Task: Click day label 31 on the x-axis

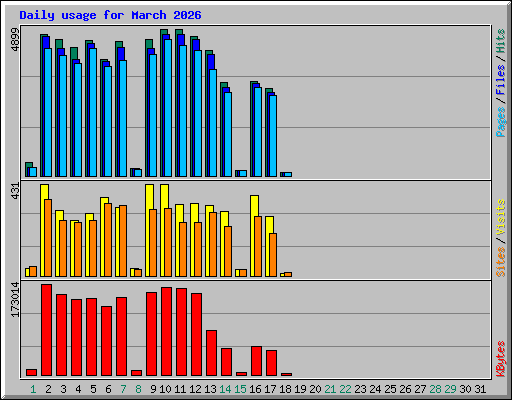Action: coord(480,389)
